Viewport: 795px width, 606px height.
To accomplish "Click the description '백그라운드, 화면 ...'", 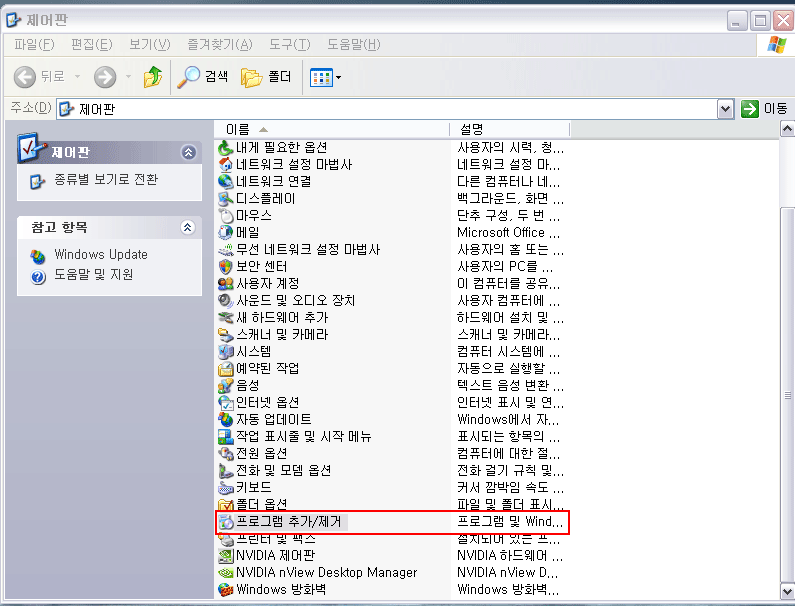I will pyautogui.click(x=510, y=198).
